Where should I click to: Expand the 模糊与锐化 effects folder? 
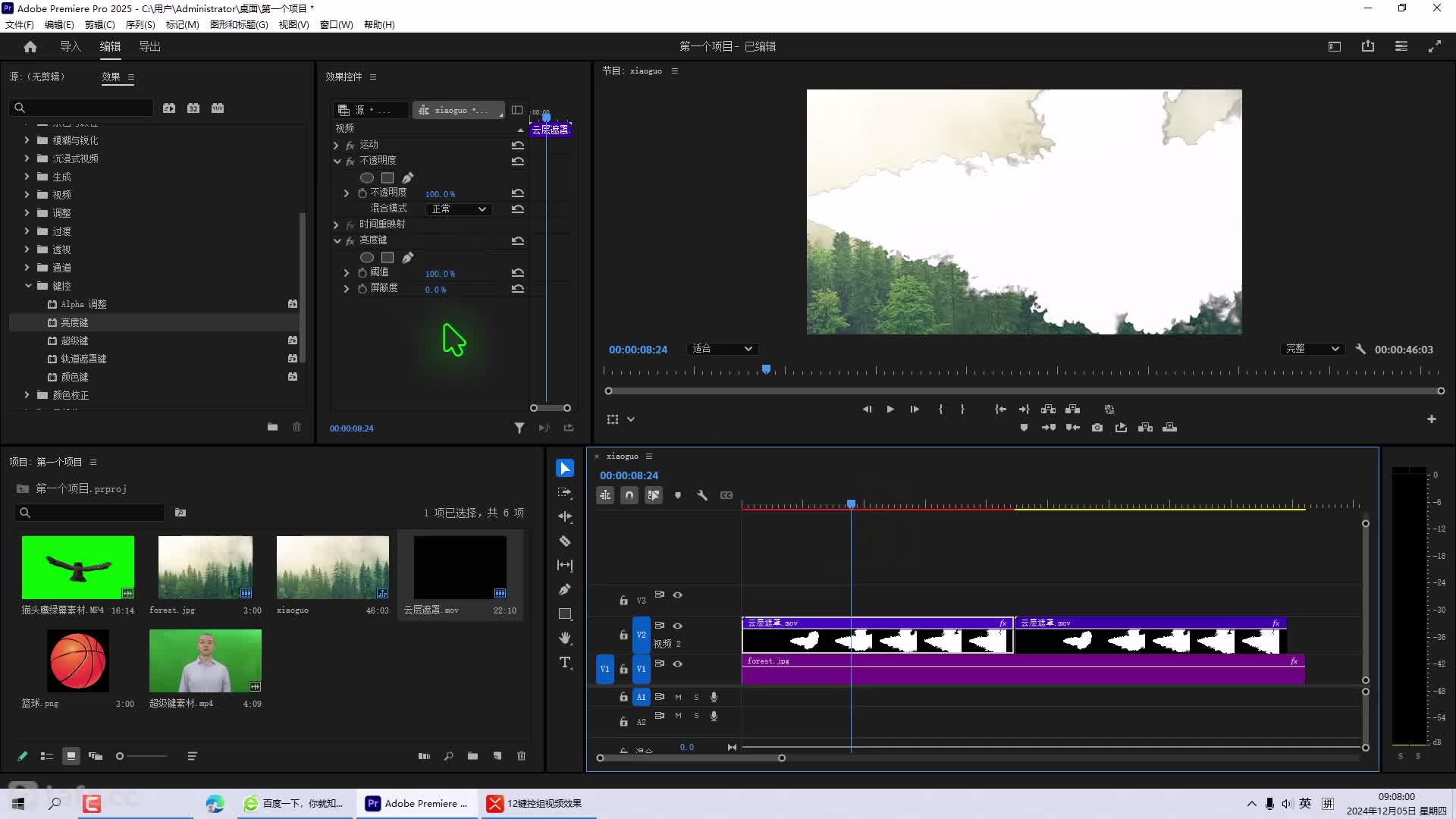pos(27,140)
